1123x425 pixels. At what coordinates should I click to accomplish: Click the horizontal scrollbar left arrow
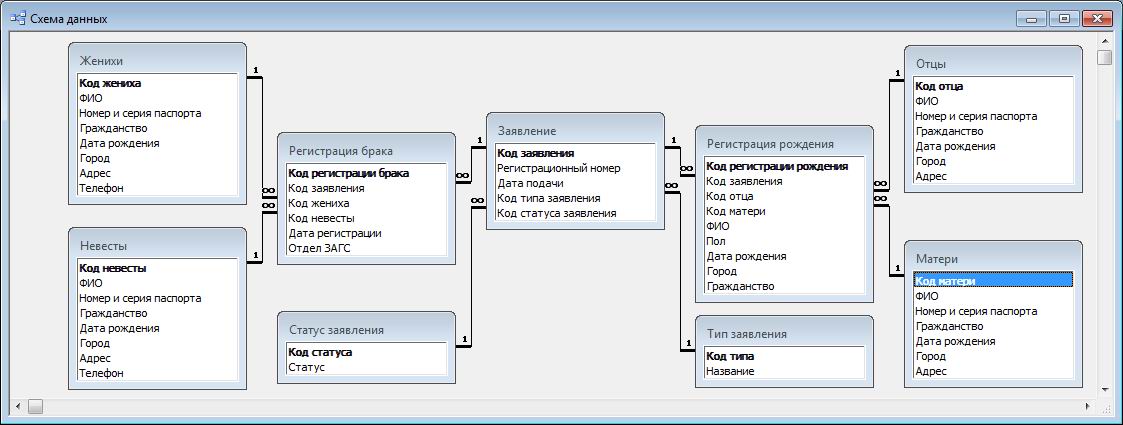pos(17,406)
